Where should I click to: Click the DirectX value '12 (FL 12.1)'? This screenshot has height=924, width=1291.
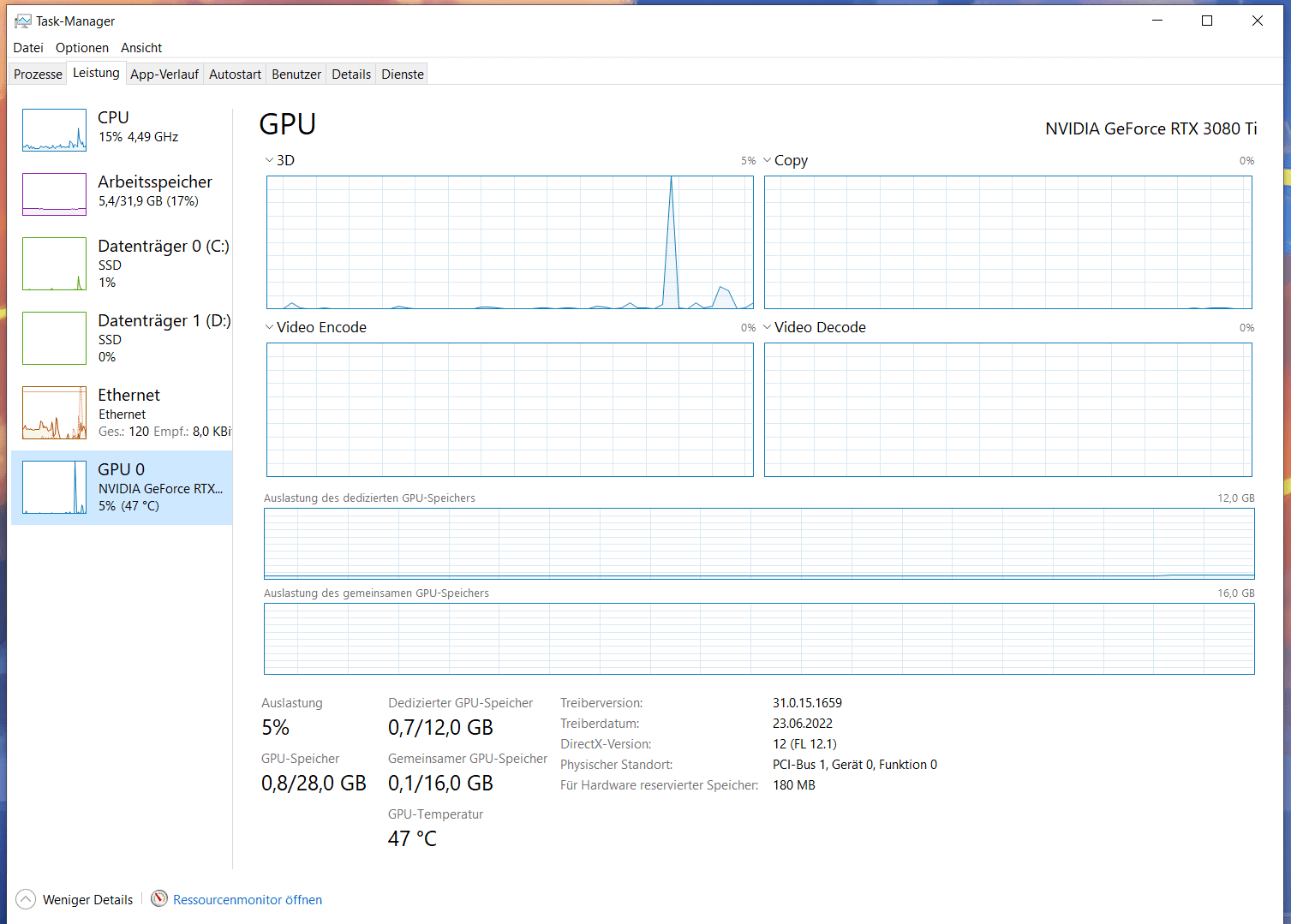804,744
